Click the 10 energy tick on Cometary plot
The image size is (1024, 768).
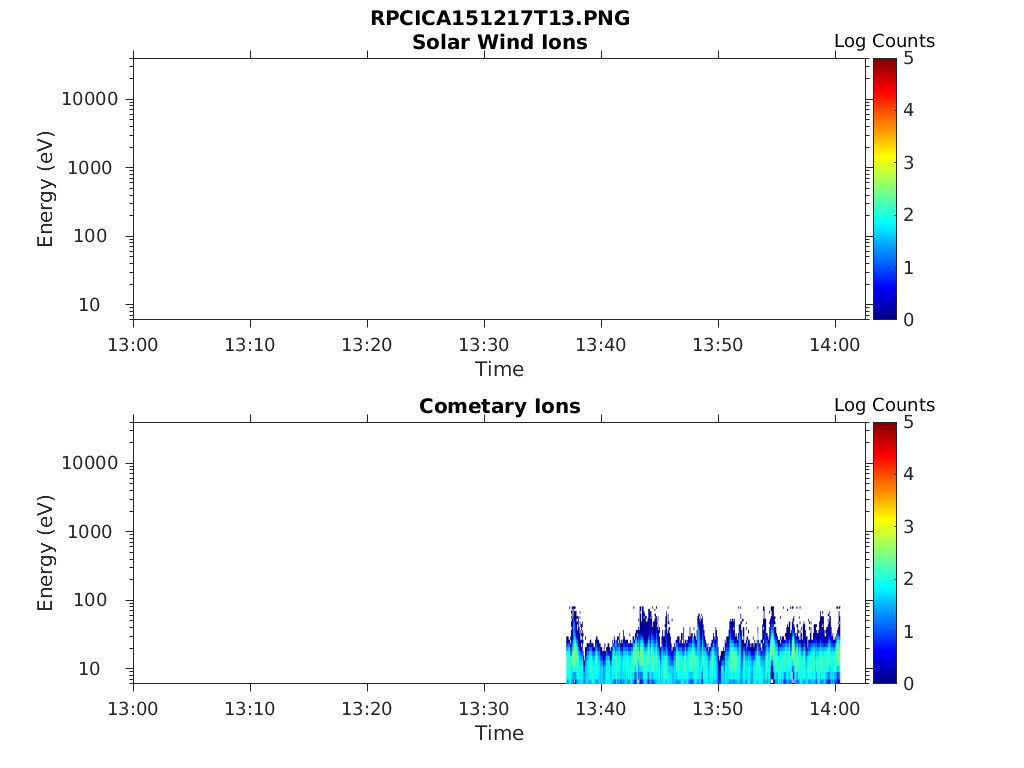[x=89, y=669]
